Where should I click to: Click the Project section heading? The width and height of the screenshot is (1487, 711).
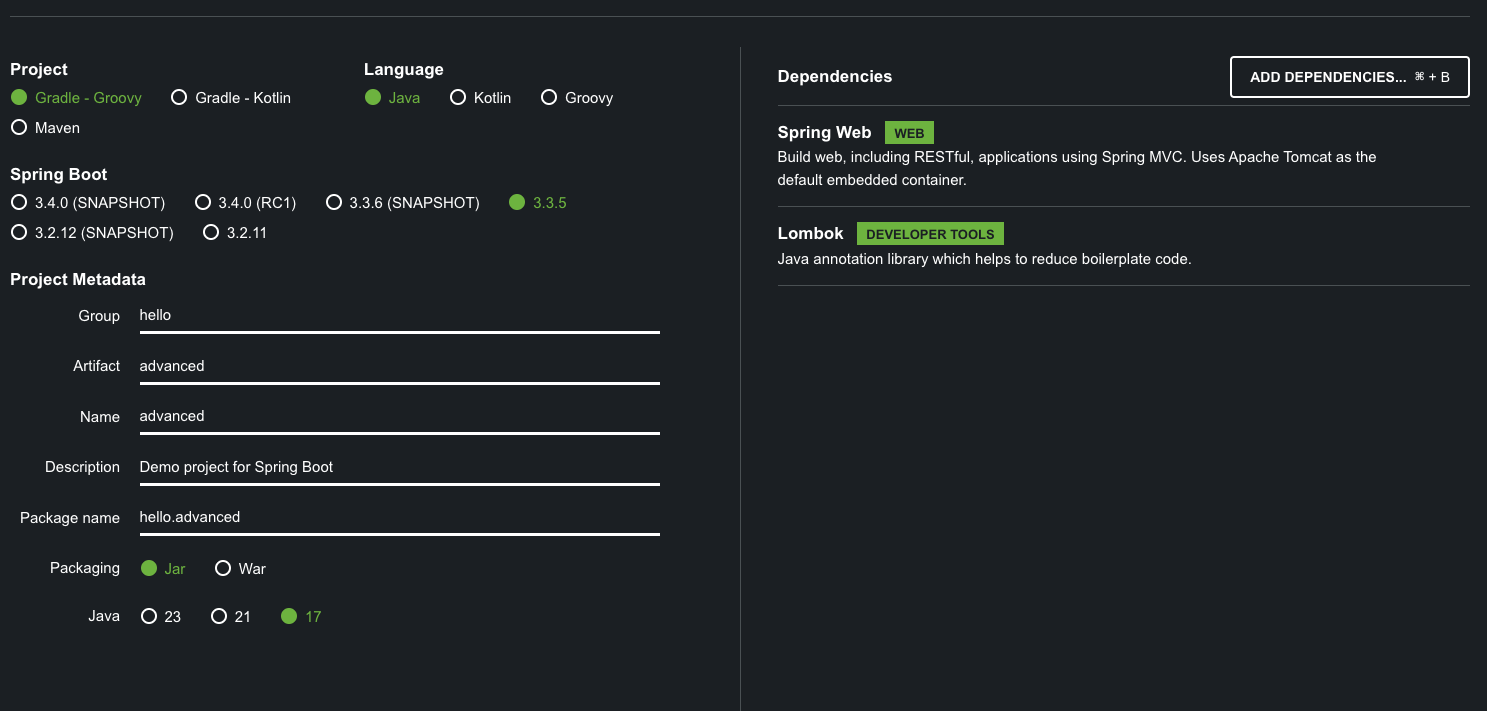39,70
